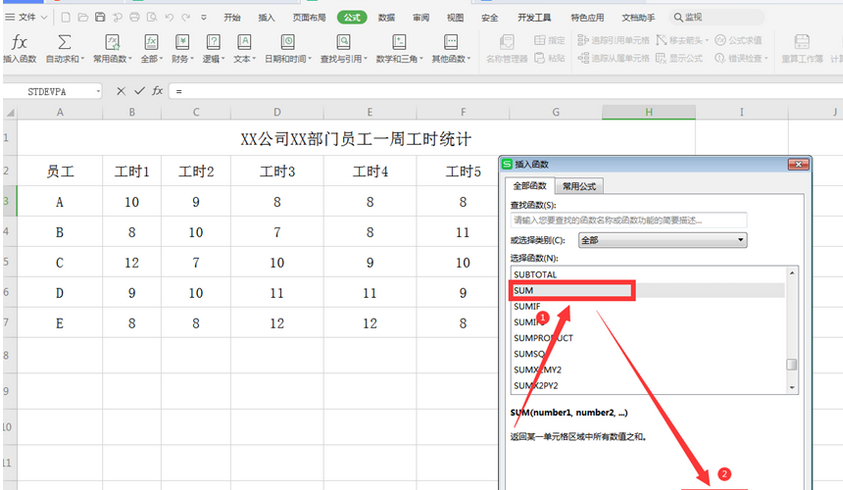Open the 查找与引用 functions icon
The image size is (843, 490).
[343, 42]
